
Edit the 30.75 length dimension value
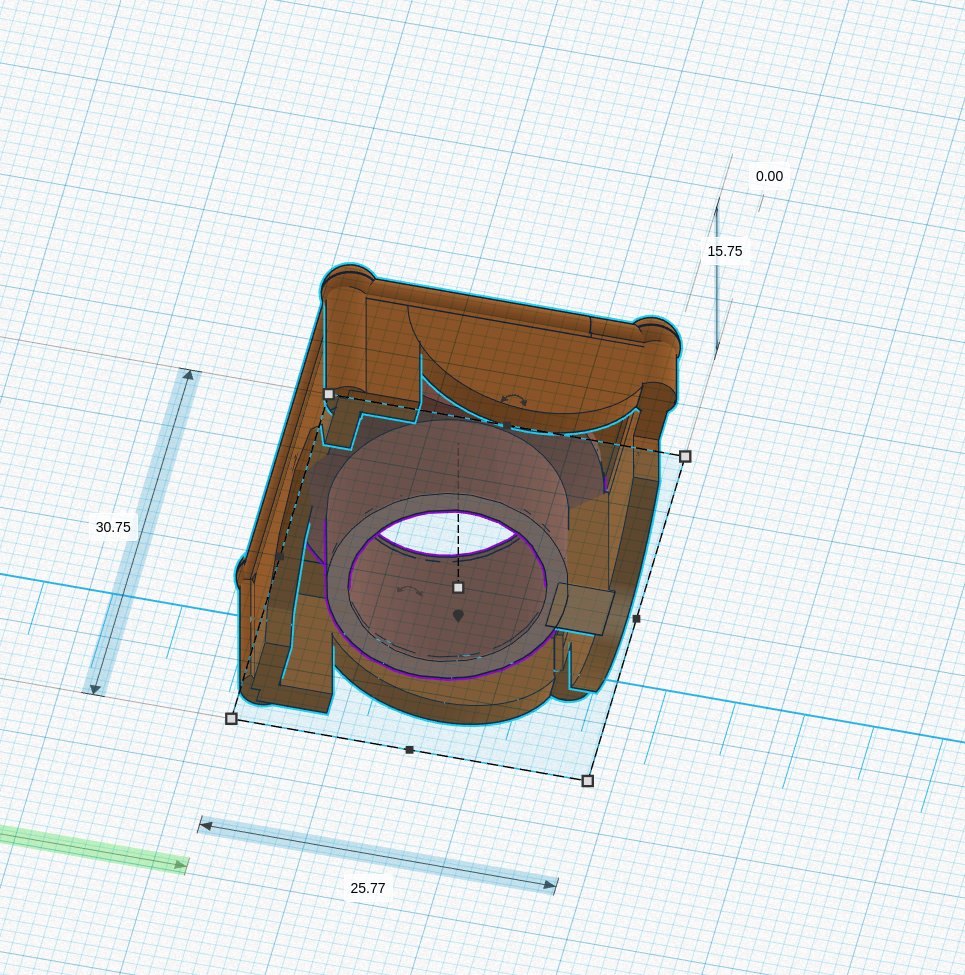[113, 527]
